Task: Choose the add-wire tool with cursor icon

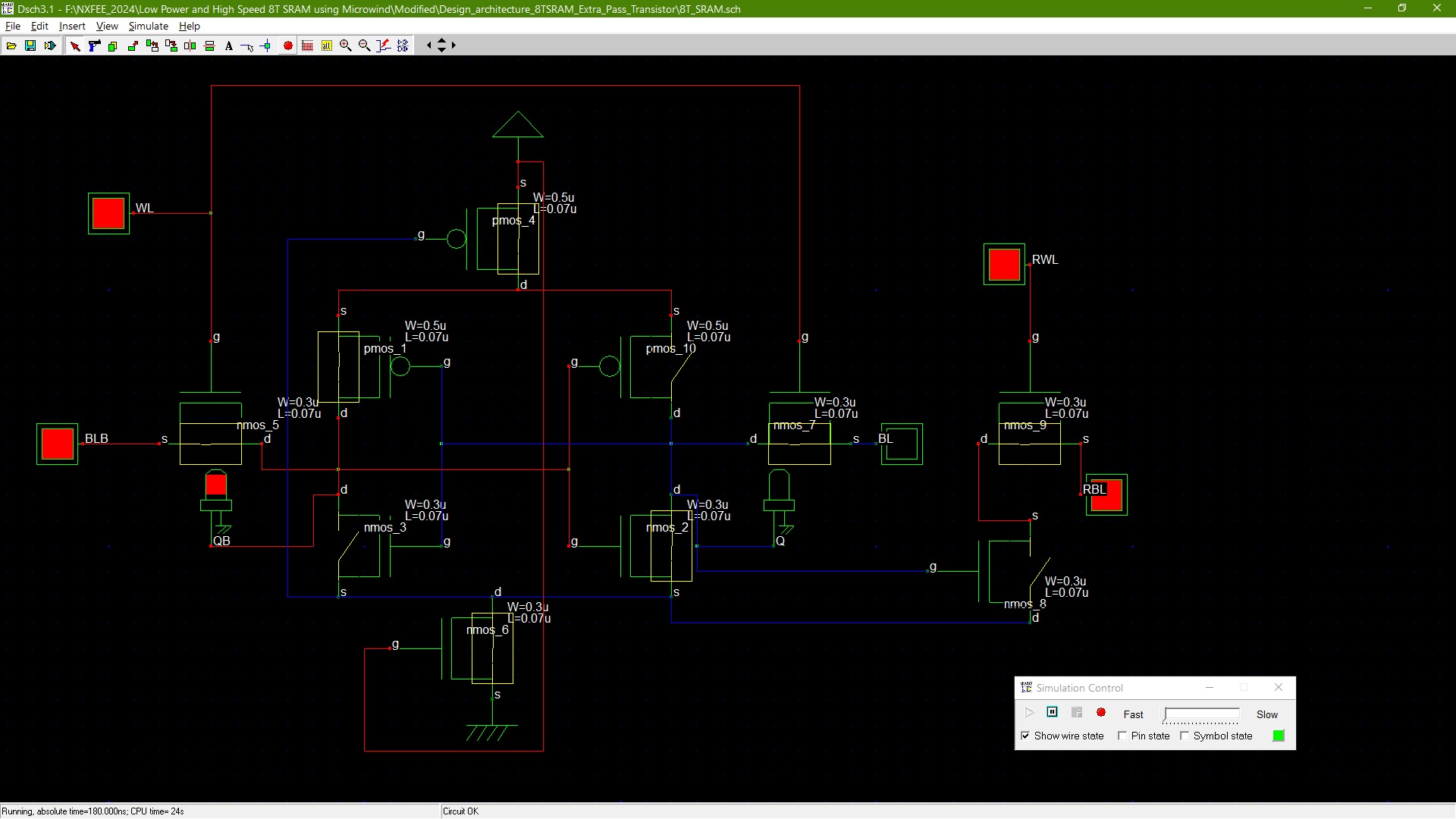Action: coord(247,45)
